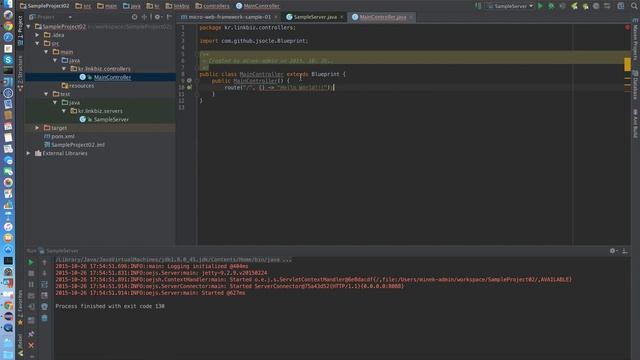640x360 pixels.
Task: Collapse the main folder arrow
Action: pos(46,52)
